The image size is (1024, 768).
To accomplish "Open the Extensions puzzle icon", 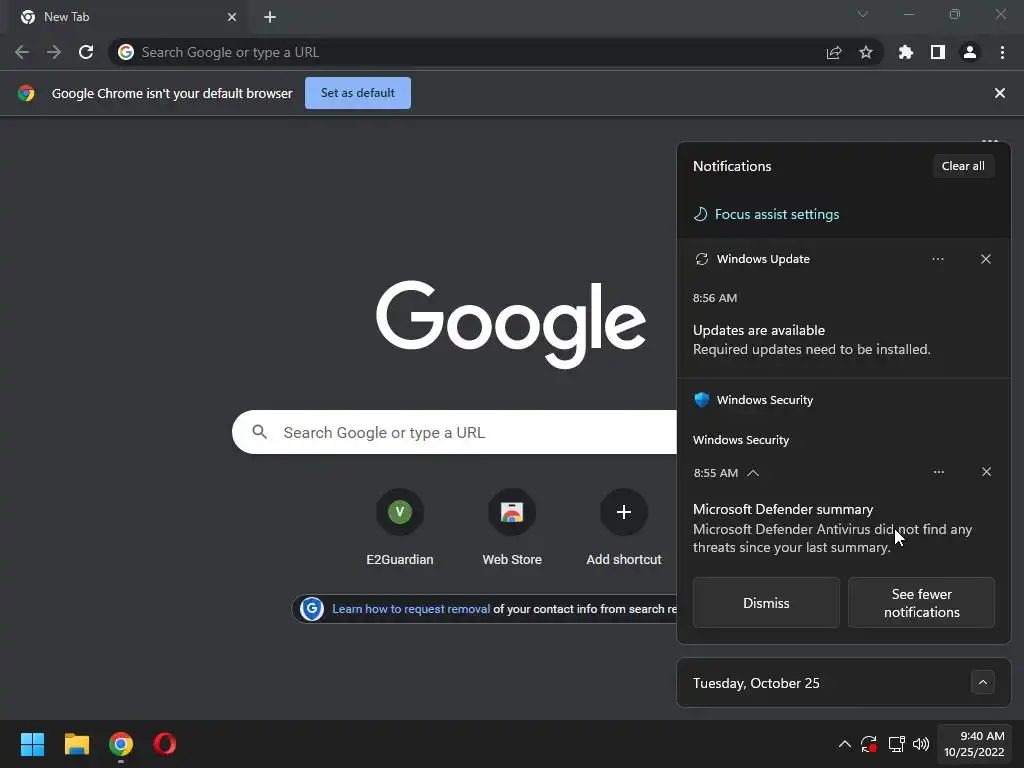I will coord(906,52).
